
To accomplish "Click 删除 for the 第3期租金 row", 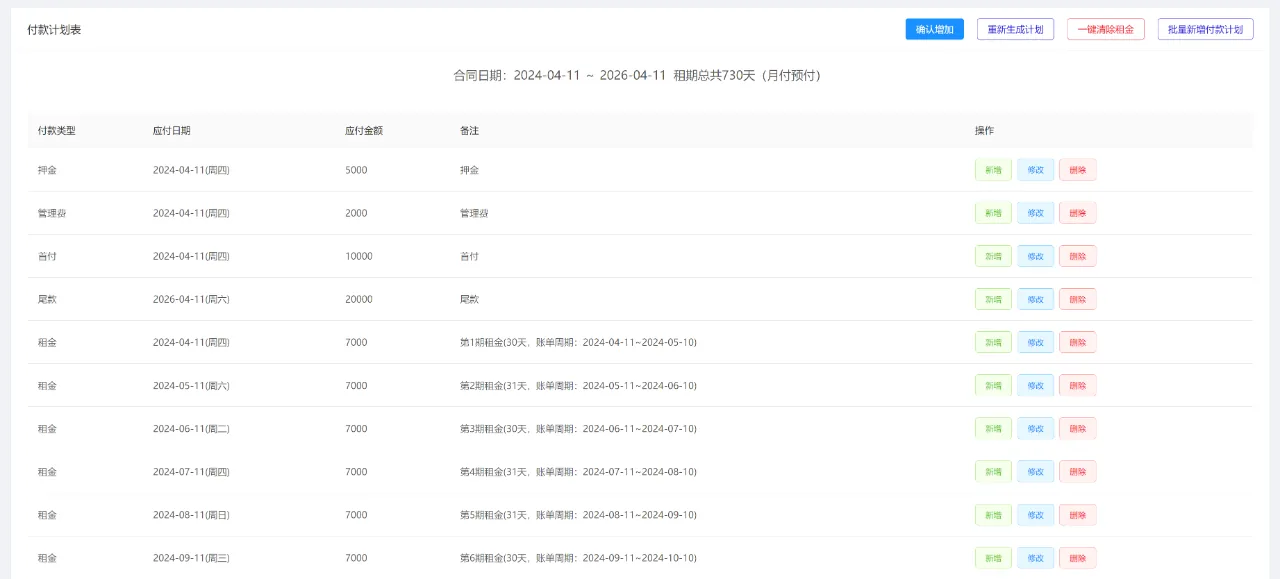I will point(1078,428).
